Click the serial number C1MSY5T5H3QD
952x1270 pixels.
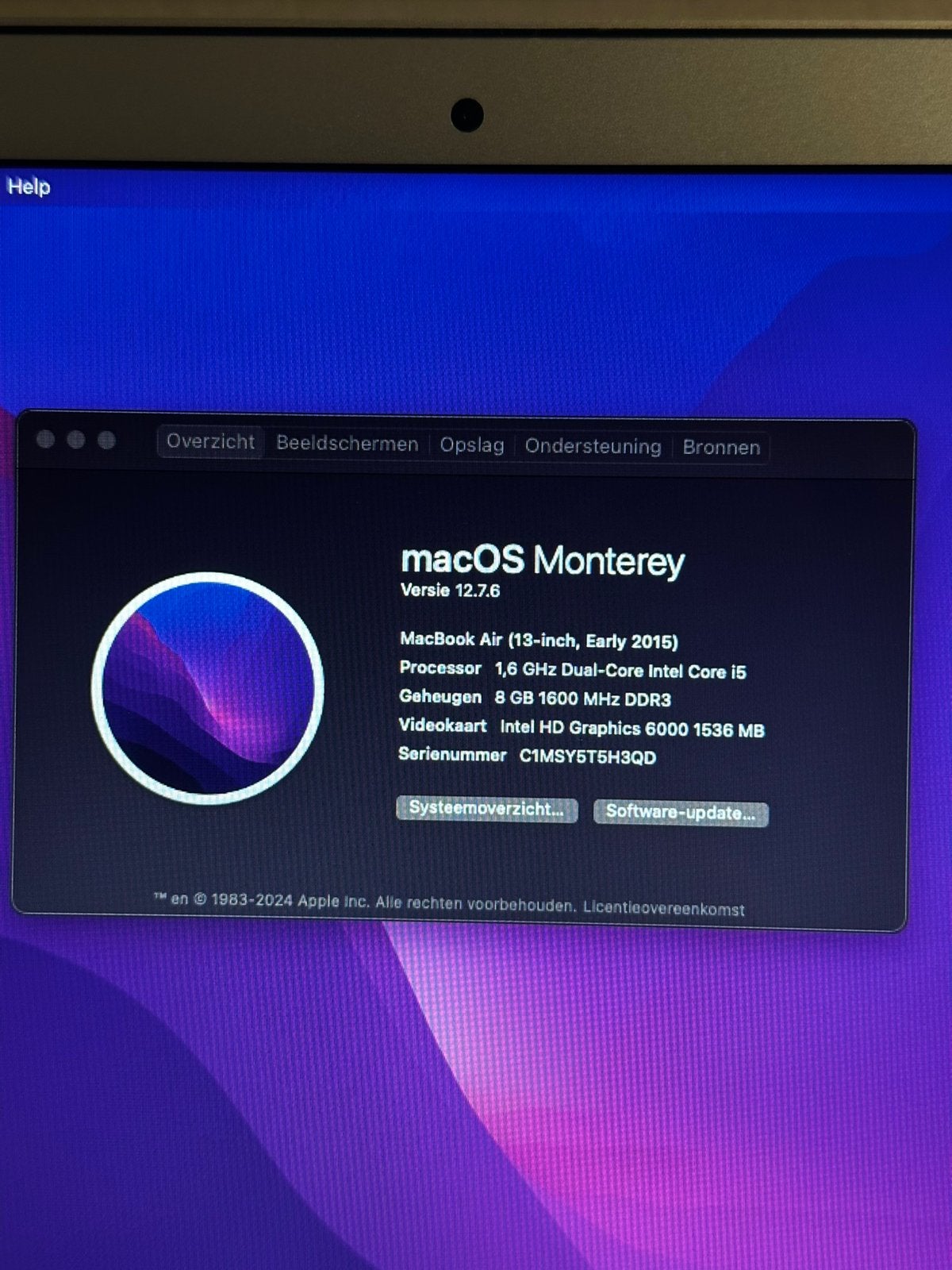click(x=588, y=757)
